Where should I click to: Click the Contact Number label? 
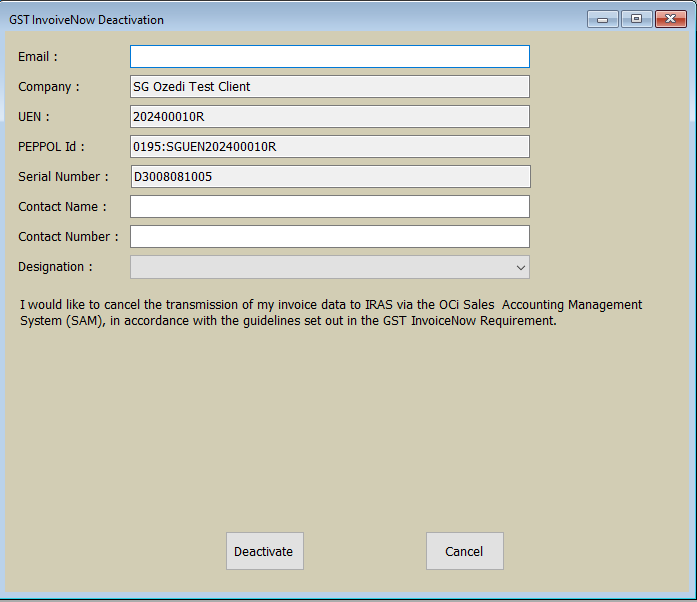(68, 237)
